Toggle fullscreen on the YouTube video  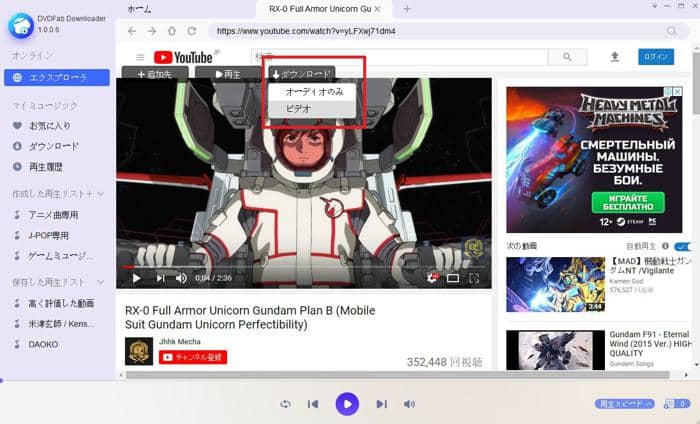tap(475, 278)
